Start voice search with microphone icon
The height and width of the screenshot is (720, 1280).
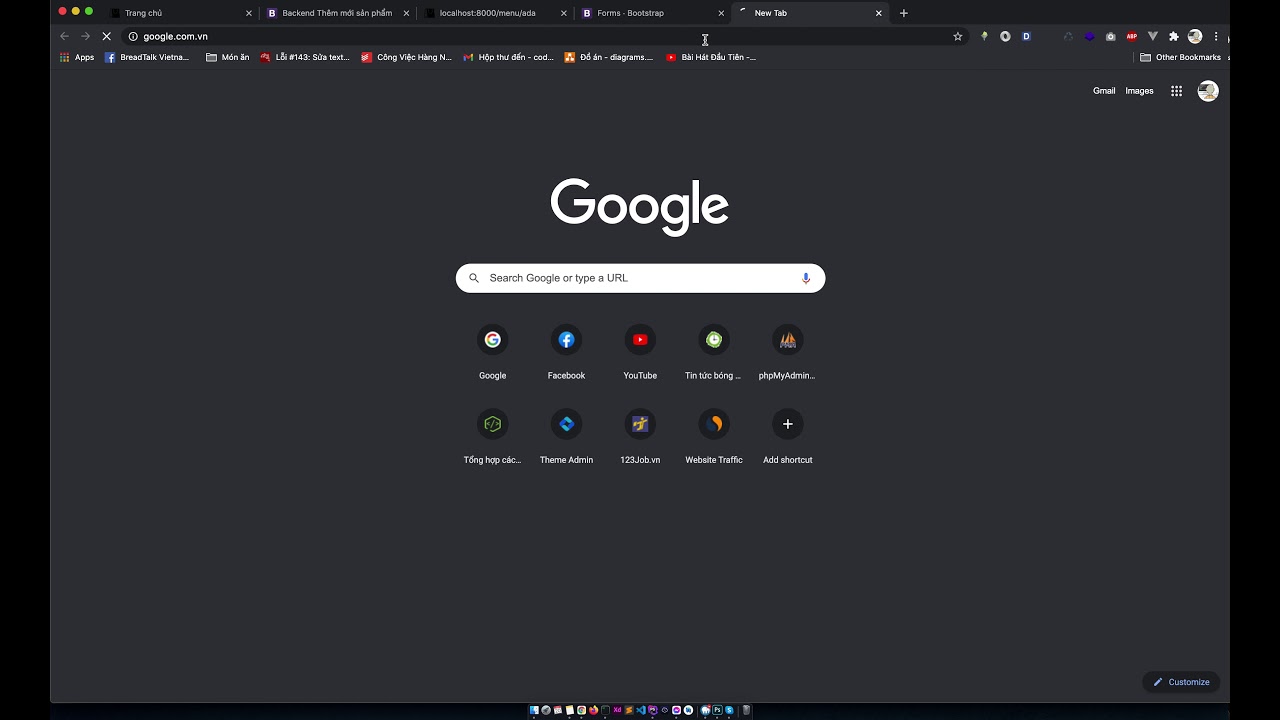coord(806,278)
